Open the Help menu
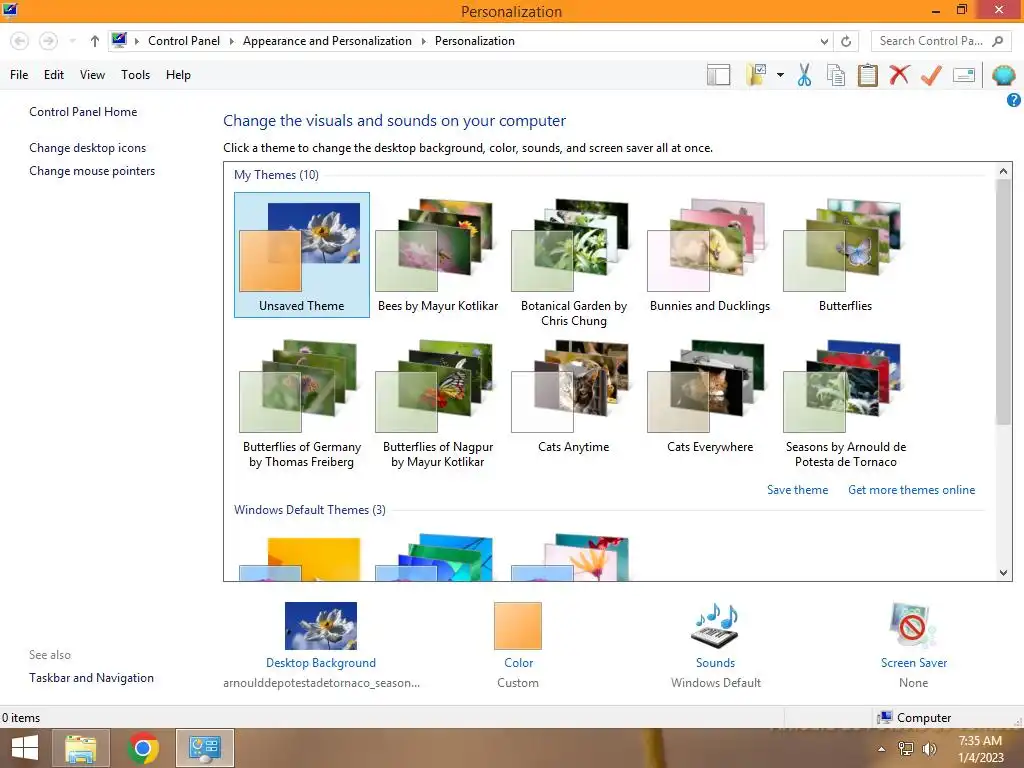Viewport: 1024px width, 768px height. tap(178, 75)
